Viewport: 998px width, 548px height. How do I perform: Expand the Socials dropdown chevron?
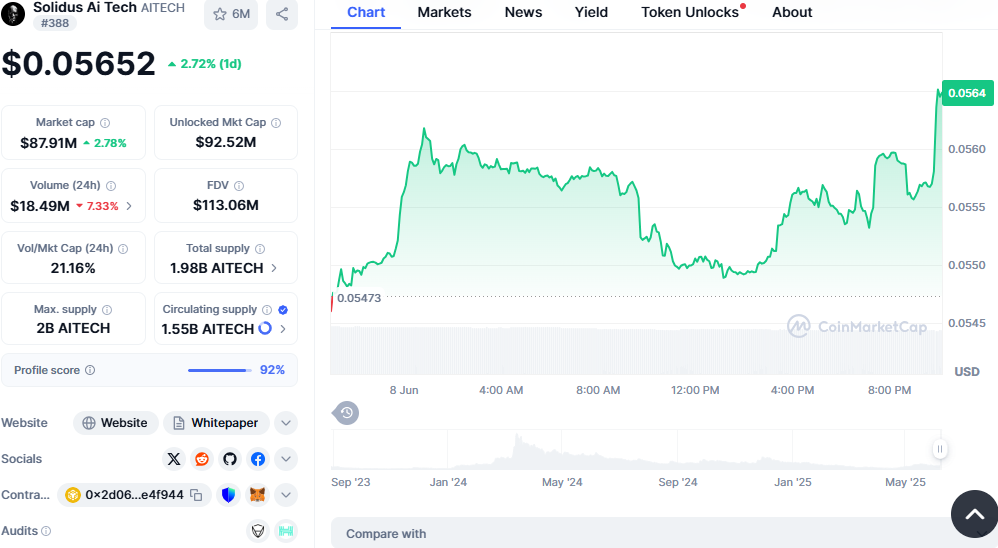(286, 459)
